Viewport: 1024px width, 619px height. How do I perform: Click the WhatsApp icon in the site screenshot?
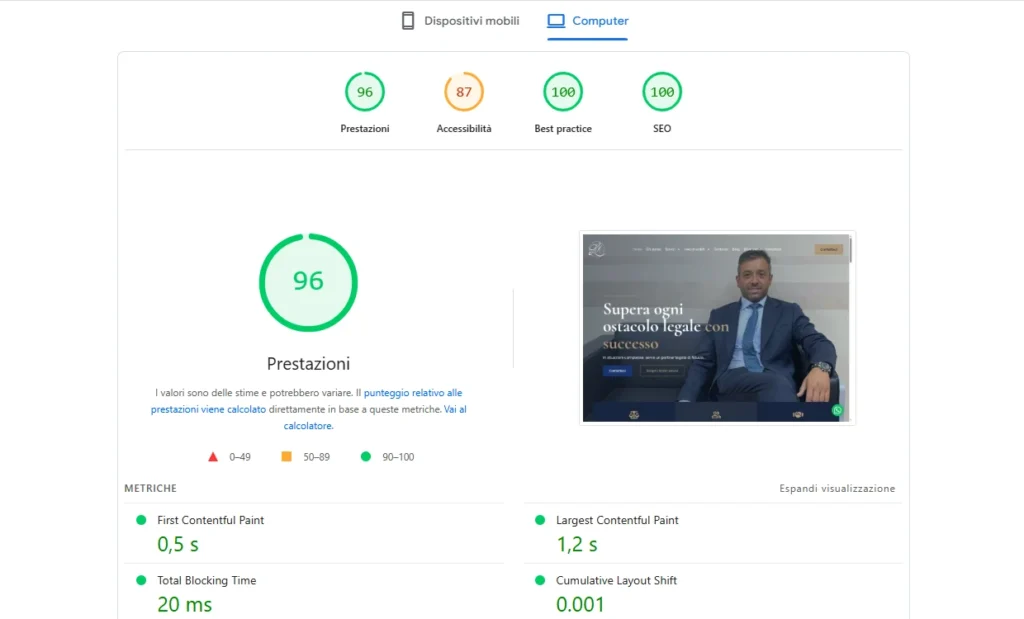(837, 410)
